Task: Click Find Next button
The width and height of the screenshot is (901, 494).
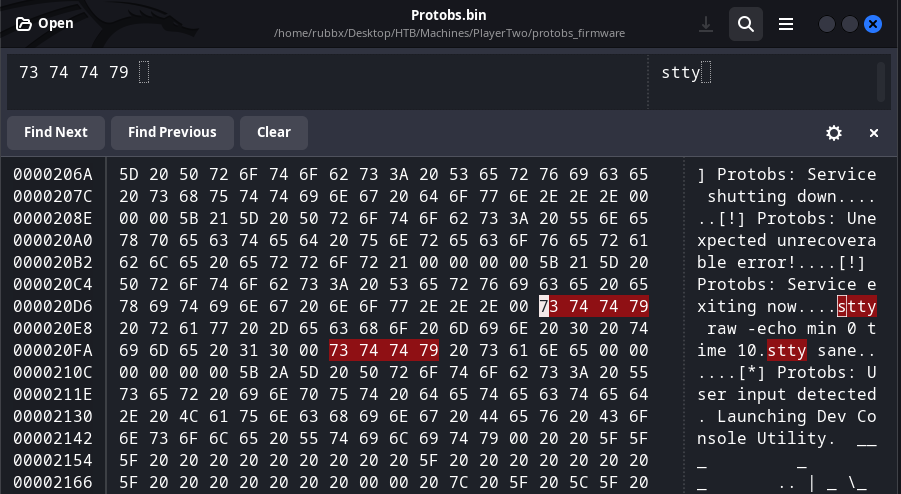Action: click(x=56, y=132)
